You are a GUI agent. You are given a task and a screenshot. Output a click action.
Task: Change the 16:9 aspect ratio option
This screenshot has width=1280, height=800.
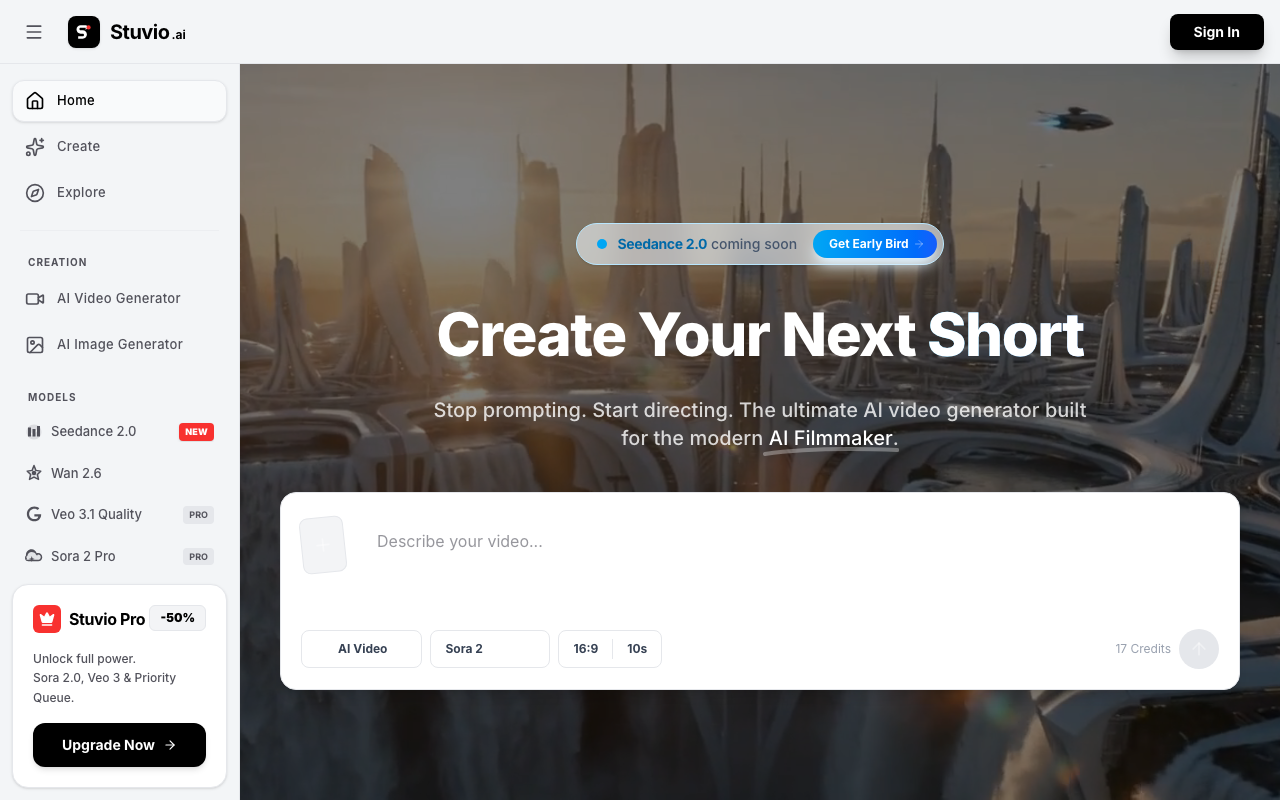[x=586, y=649]
